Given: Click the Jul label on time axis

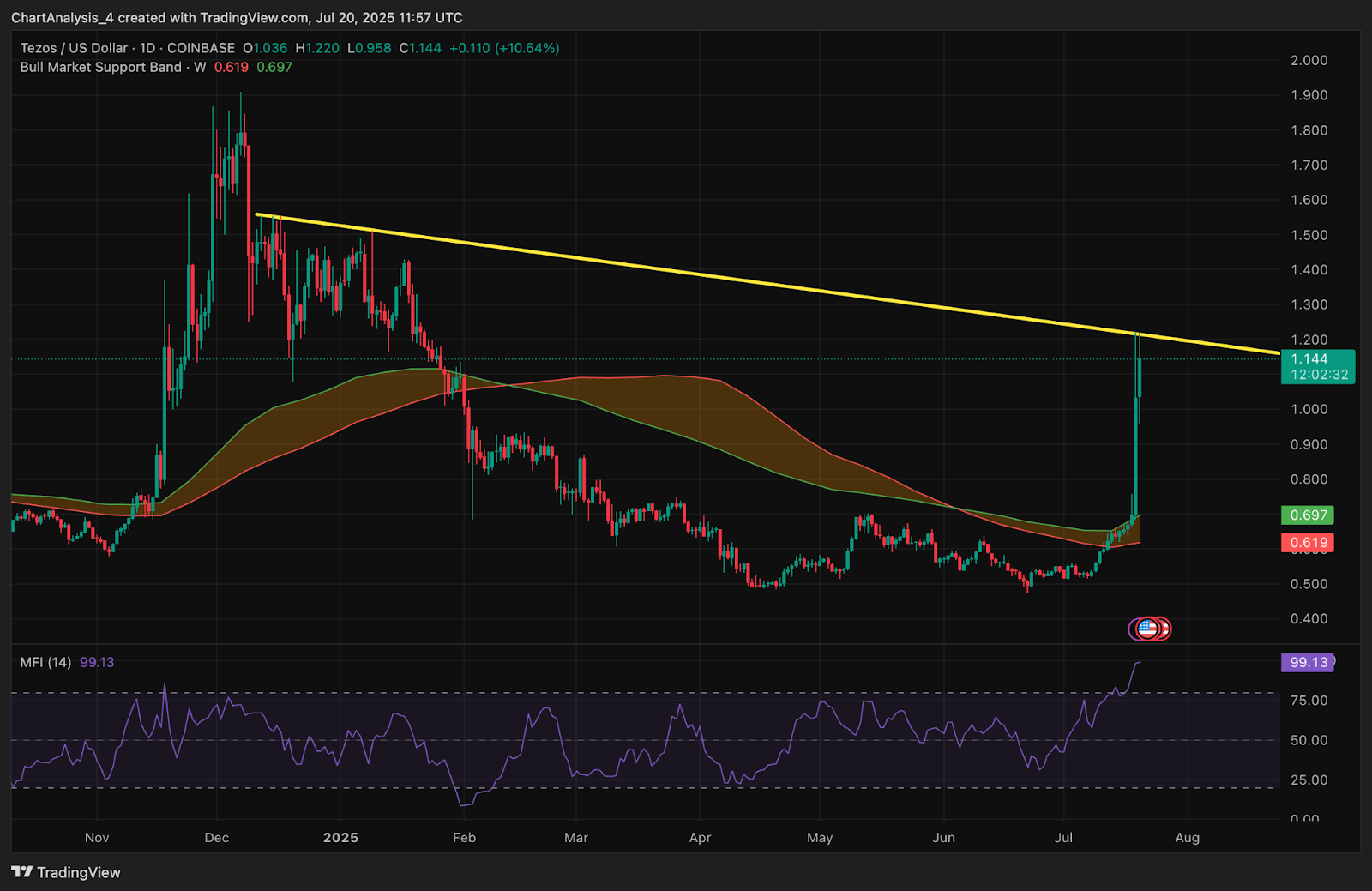Looking at the screenshot, I should tap(1063, 838).
